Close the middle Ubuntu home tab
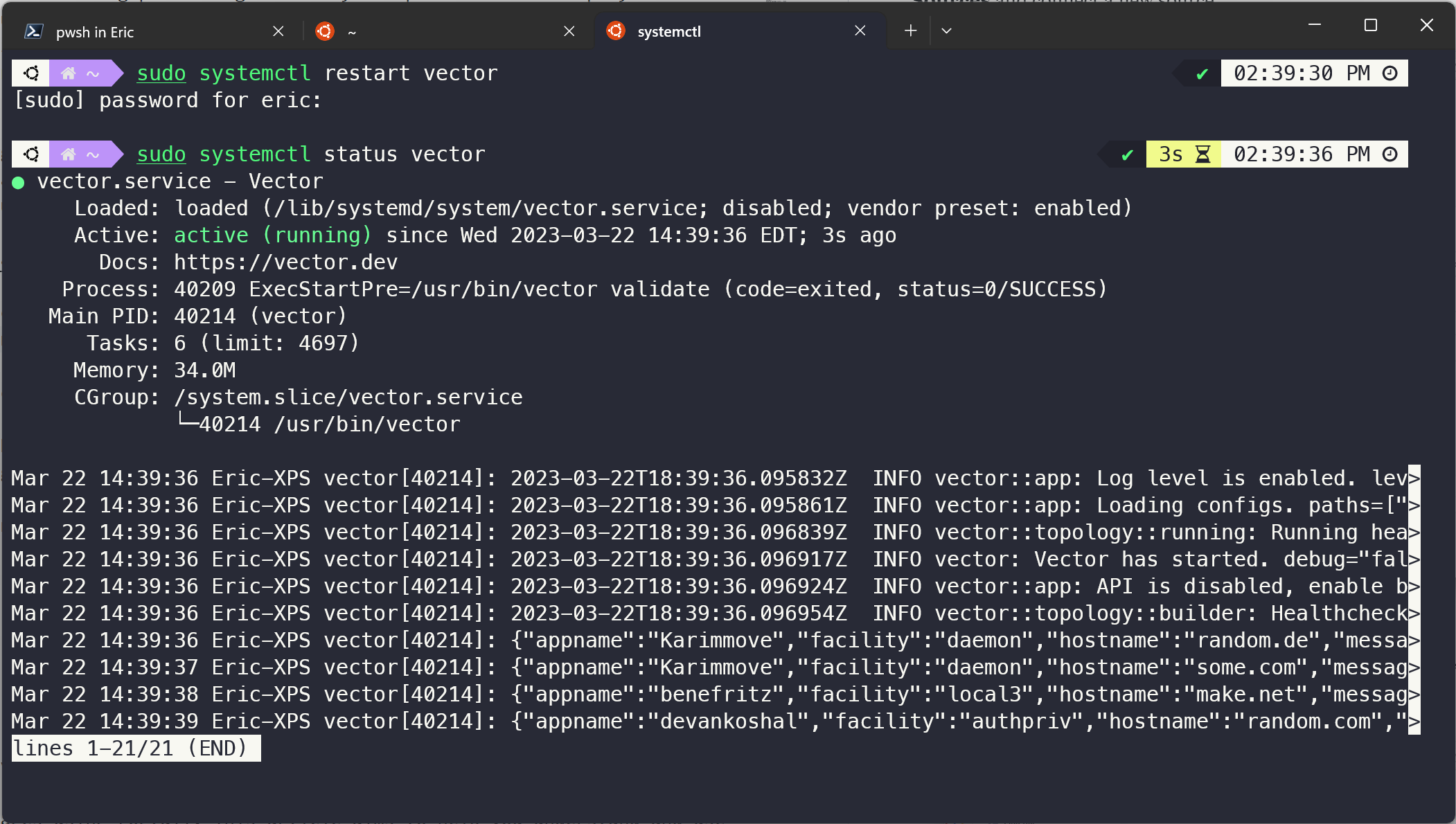The height and width of the screenshot is (824, 1456). 569,31
